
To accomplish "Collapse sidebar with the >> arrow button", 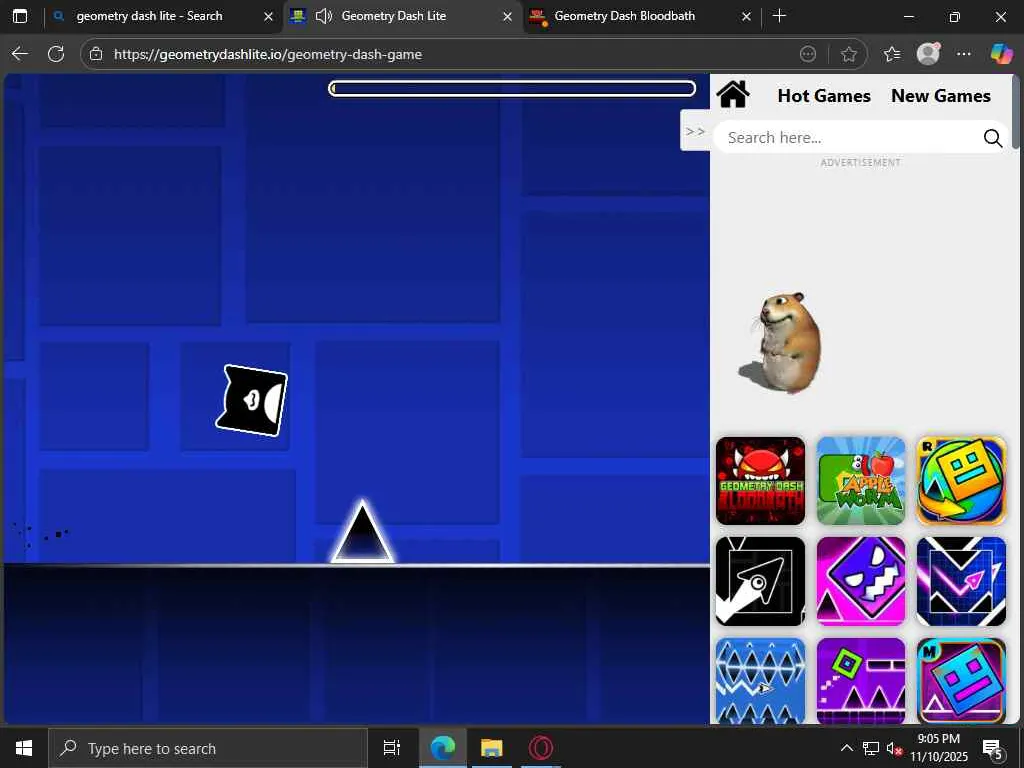I will (x=695, y=131).
